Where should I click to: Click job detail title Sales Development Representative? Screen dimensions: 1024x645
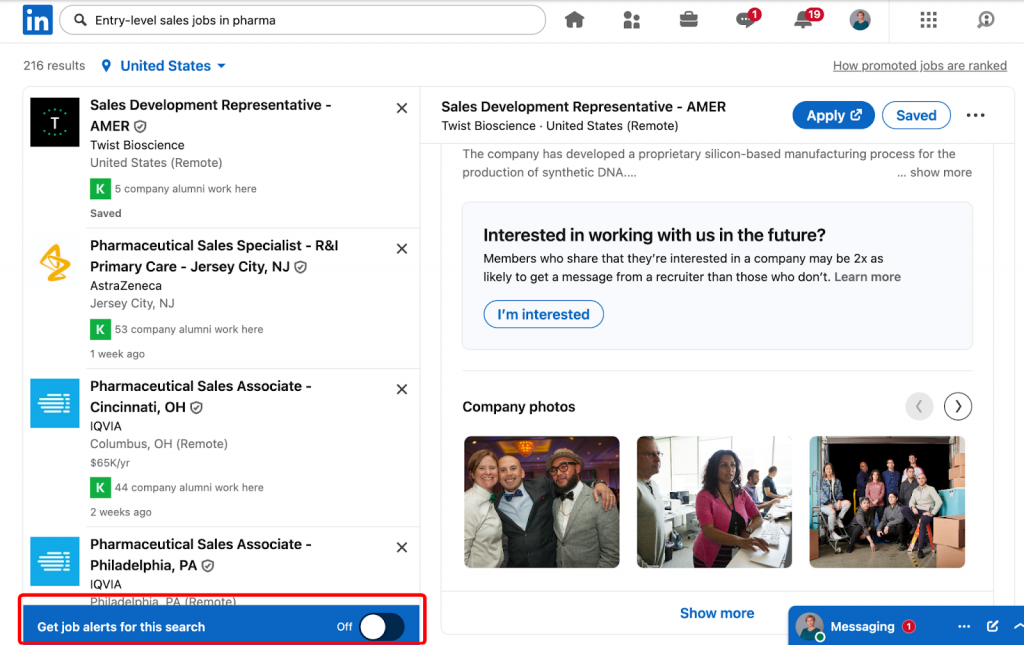pos(583,106)
